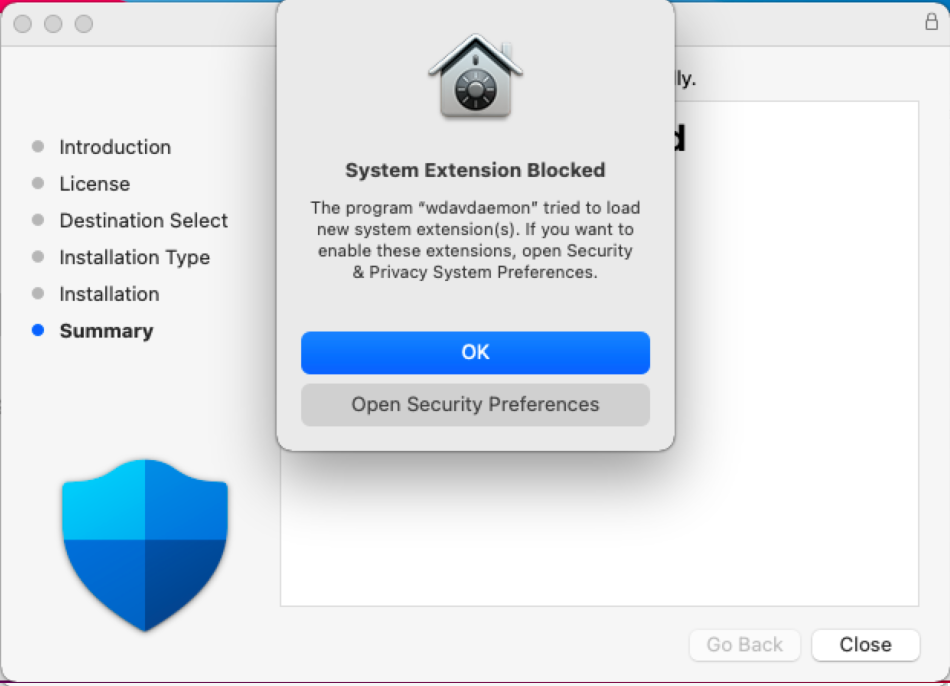Select the Installation Type step
The width and height of the screenshot is (950, 686).
135,258
